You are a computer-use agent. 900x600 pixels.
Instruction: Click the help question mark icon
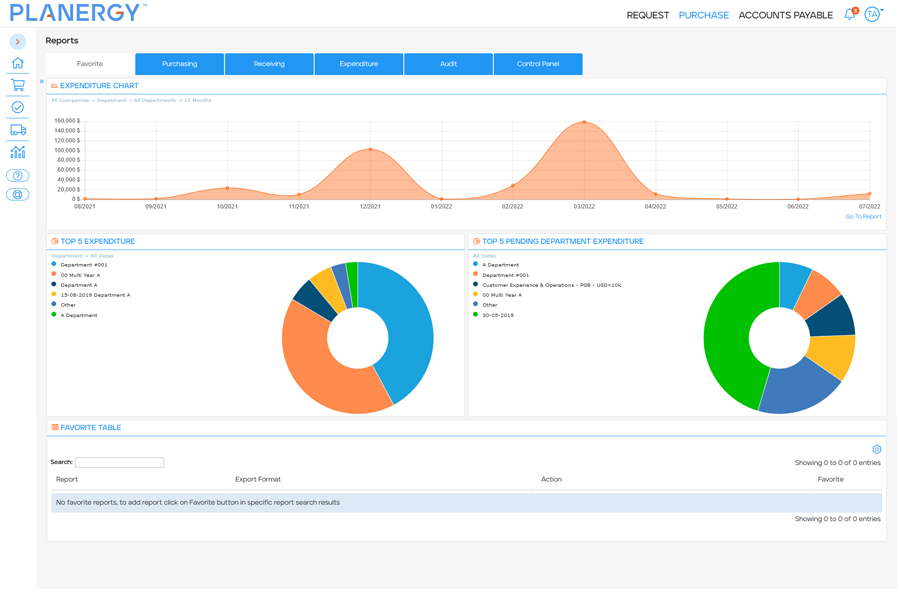pyautogui.click(x=18, y=176)
